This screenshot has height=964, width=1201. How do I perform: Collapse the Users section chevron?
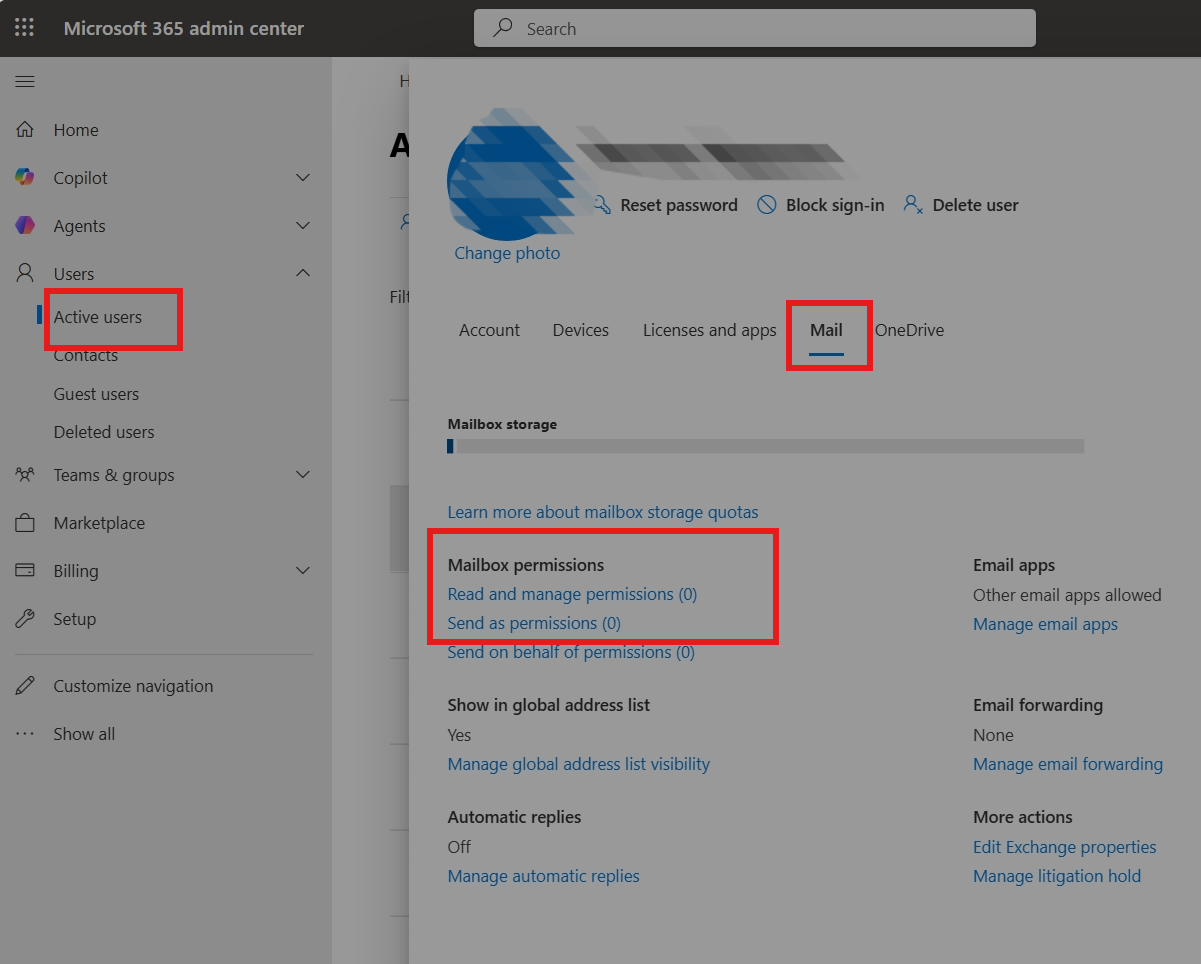click(303, 273)
